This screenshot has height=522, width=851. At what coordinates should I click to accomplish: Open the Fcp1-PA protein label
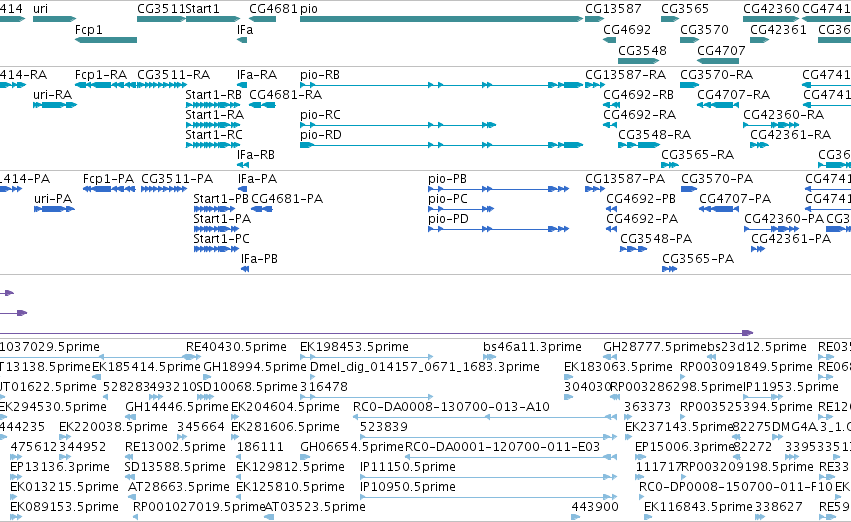tap(109, 179)
